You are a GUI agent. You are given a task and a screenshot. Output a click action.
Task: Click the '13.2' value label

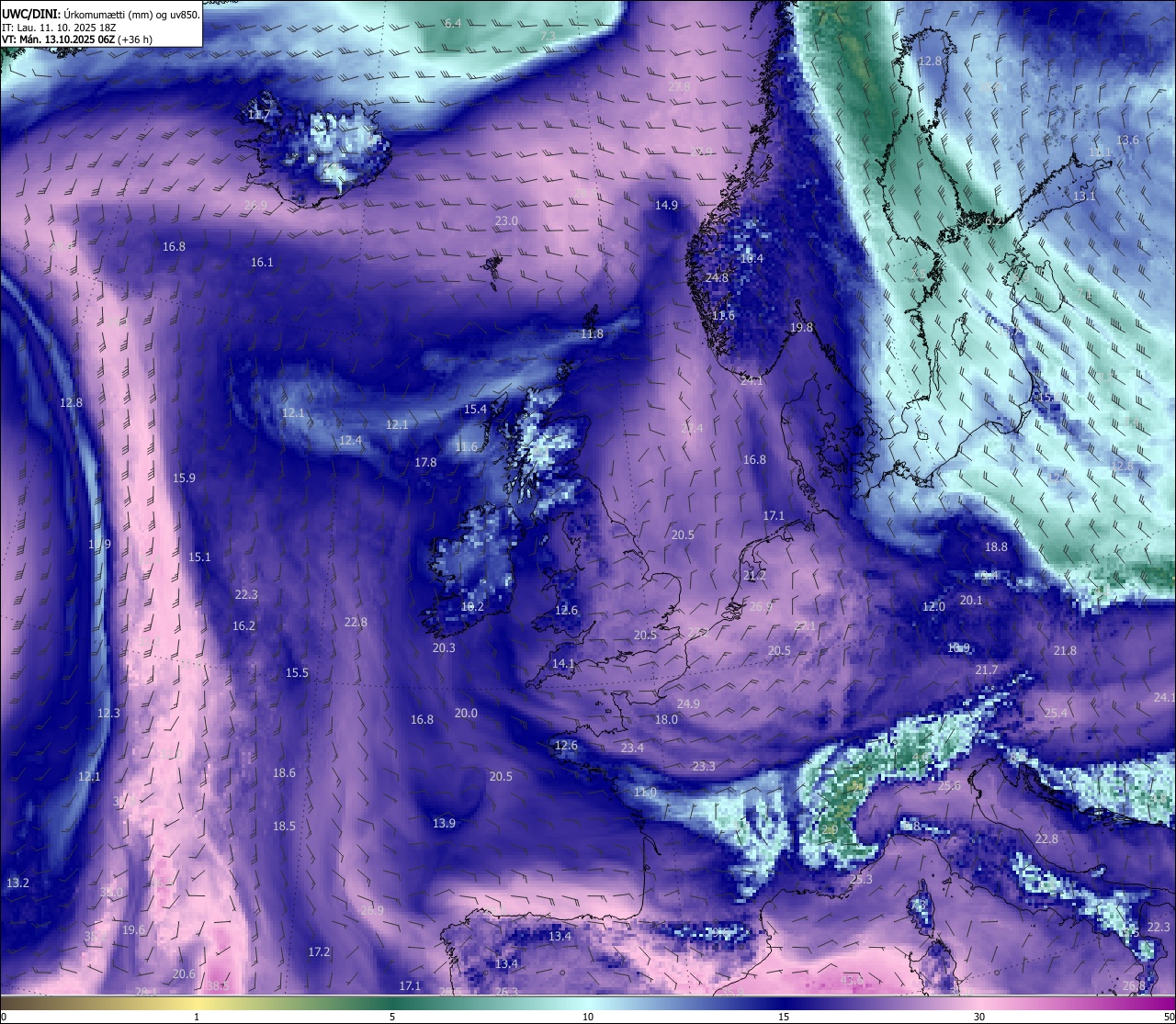17,883
